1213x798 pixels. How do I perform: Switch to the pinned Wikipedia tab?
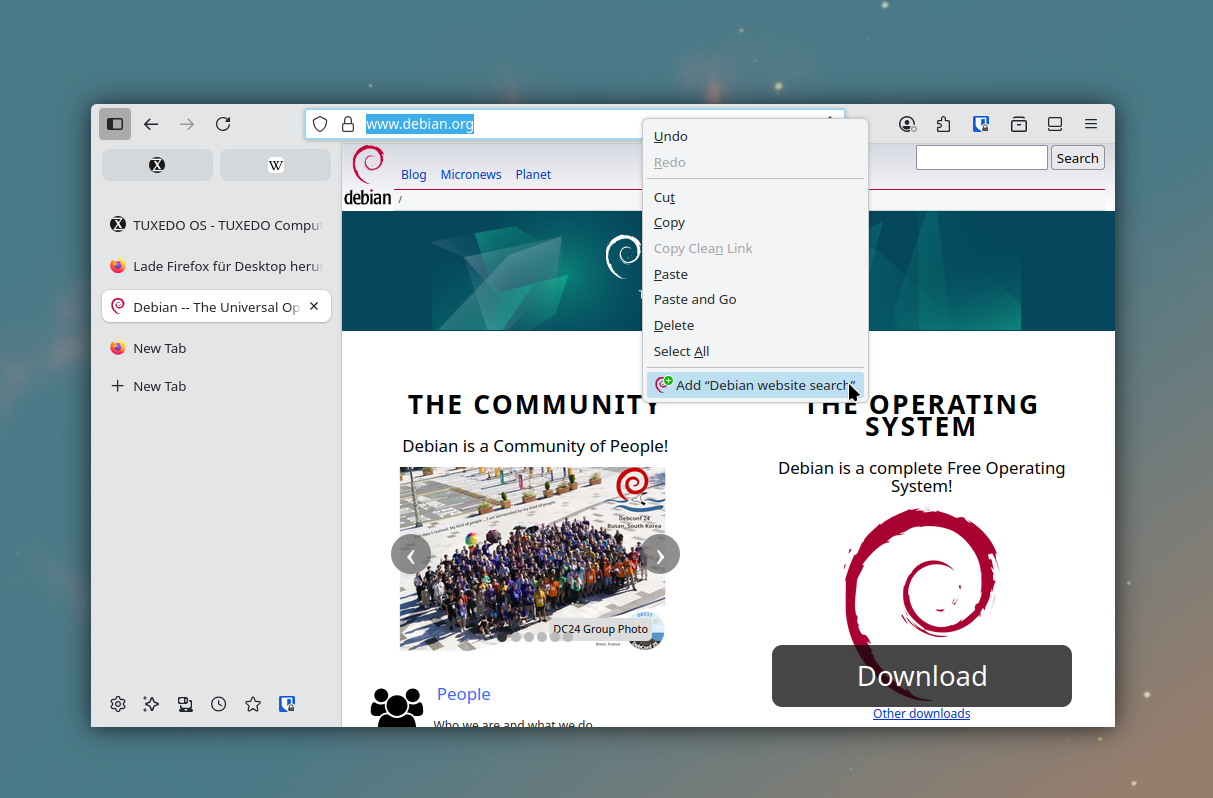pos(275,165)
